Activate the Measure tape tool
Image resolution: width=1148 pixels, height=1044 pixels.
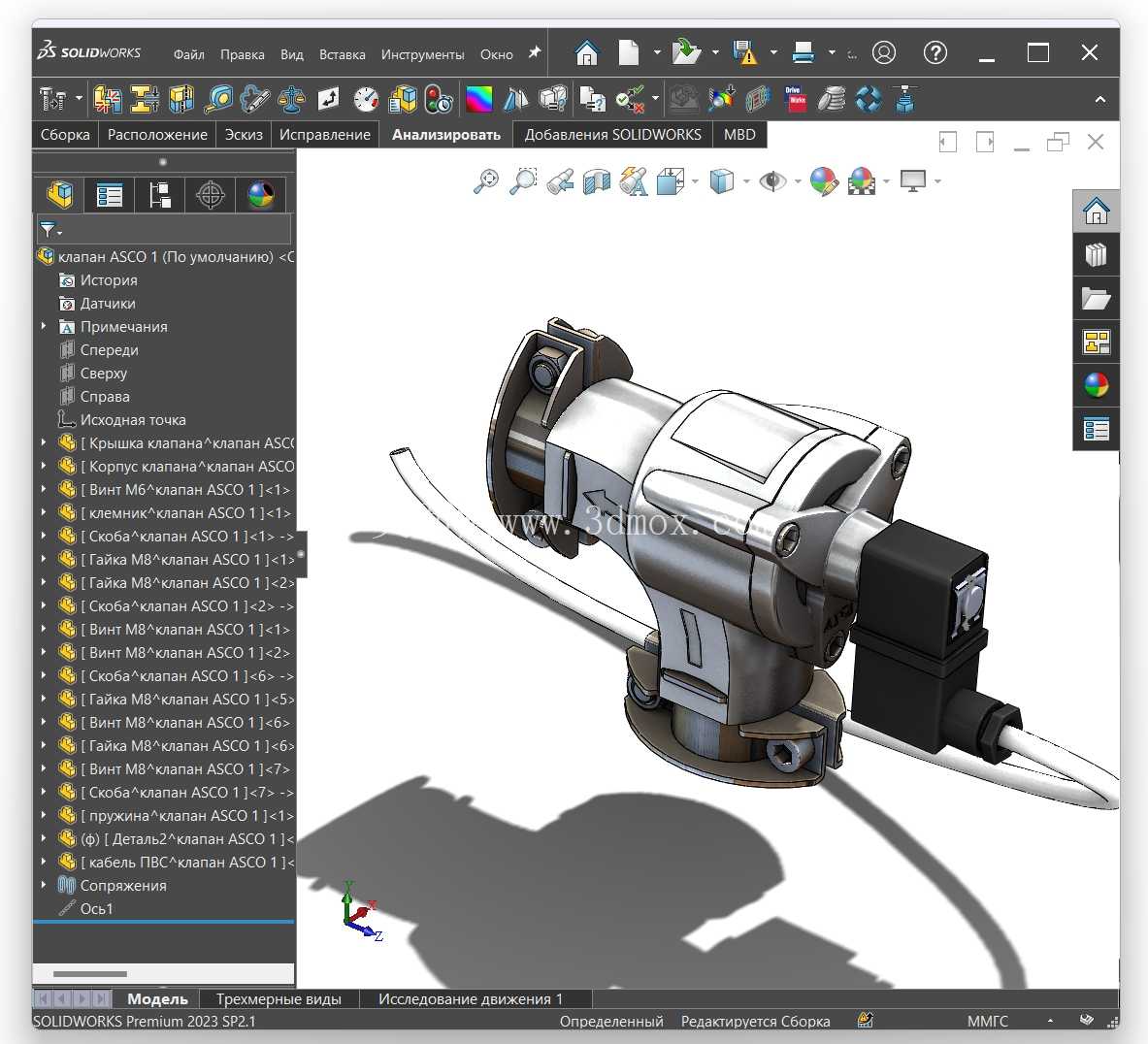[218, 100]
